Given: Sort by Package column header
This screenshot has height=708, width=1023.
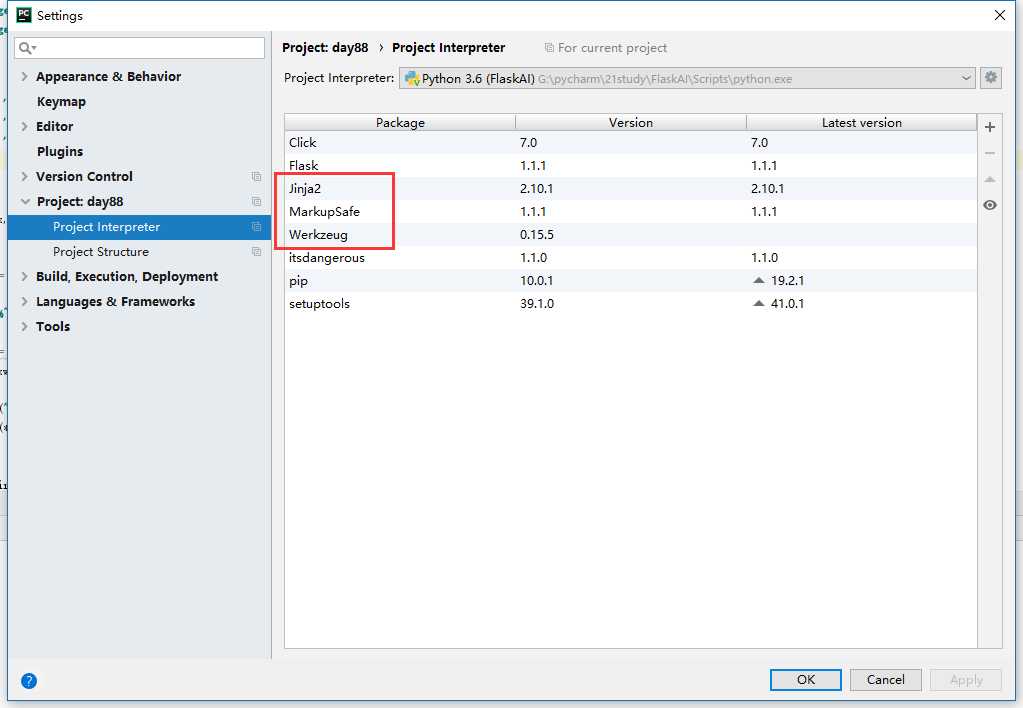Looking at the screenshot, I should coord(400,122).
